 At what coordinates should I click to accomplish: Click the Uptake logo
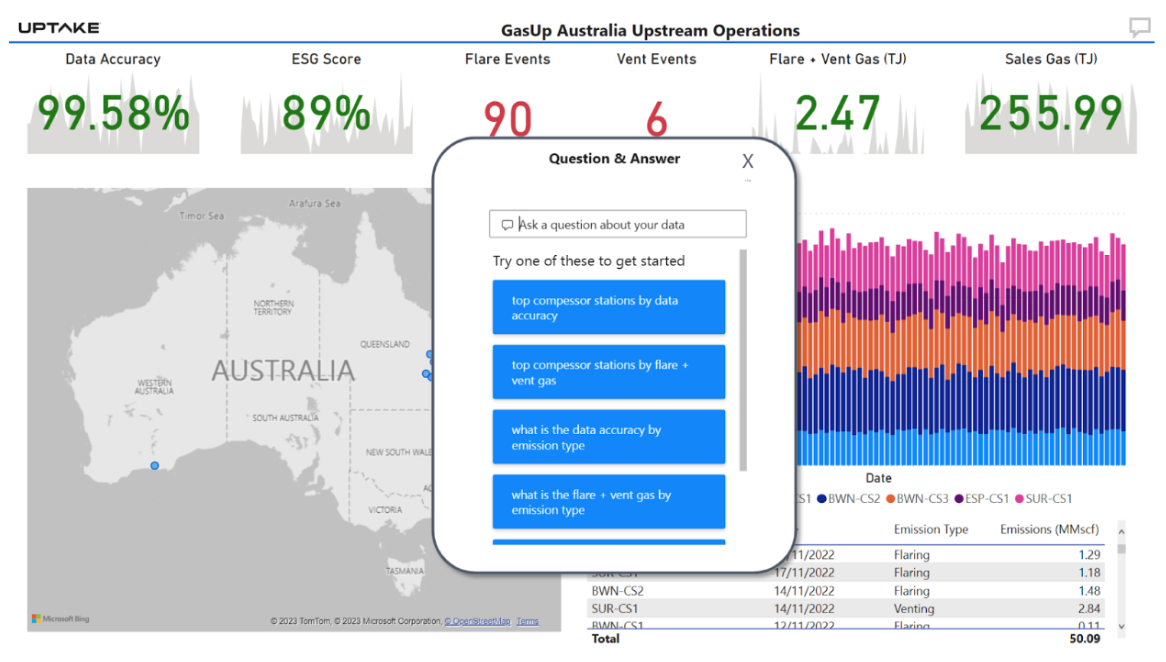click(x=59, y=28)
